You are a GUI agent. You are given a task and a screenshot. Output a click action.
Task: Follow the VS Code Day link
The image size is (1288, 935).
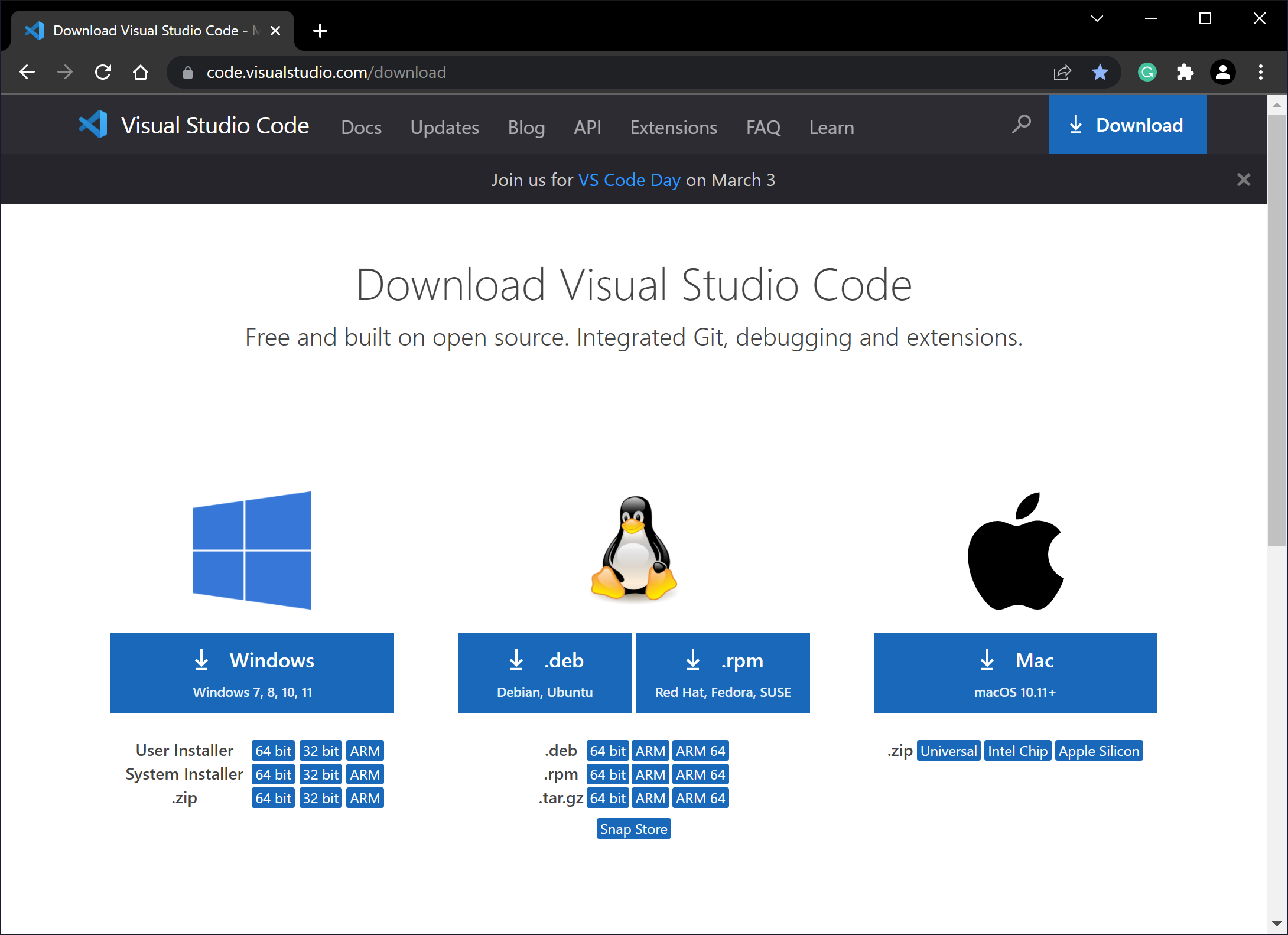629,180
